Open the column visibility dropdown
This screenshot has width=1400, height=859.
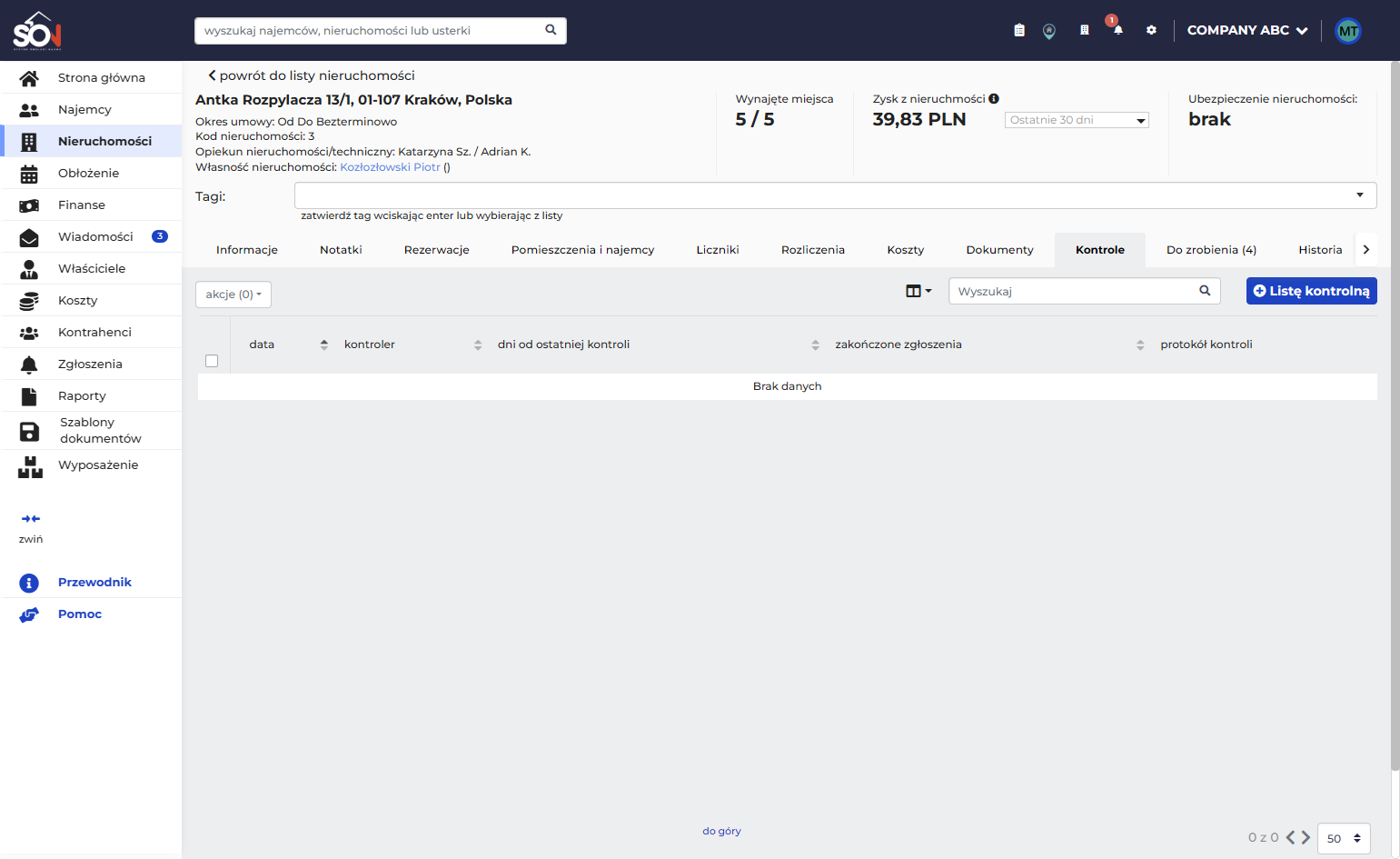[918, 291]
